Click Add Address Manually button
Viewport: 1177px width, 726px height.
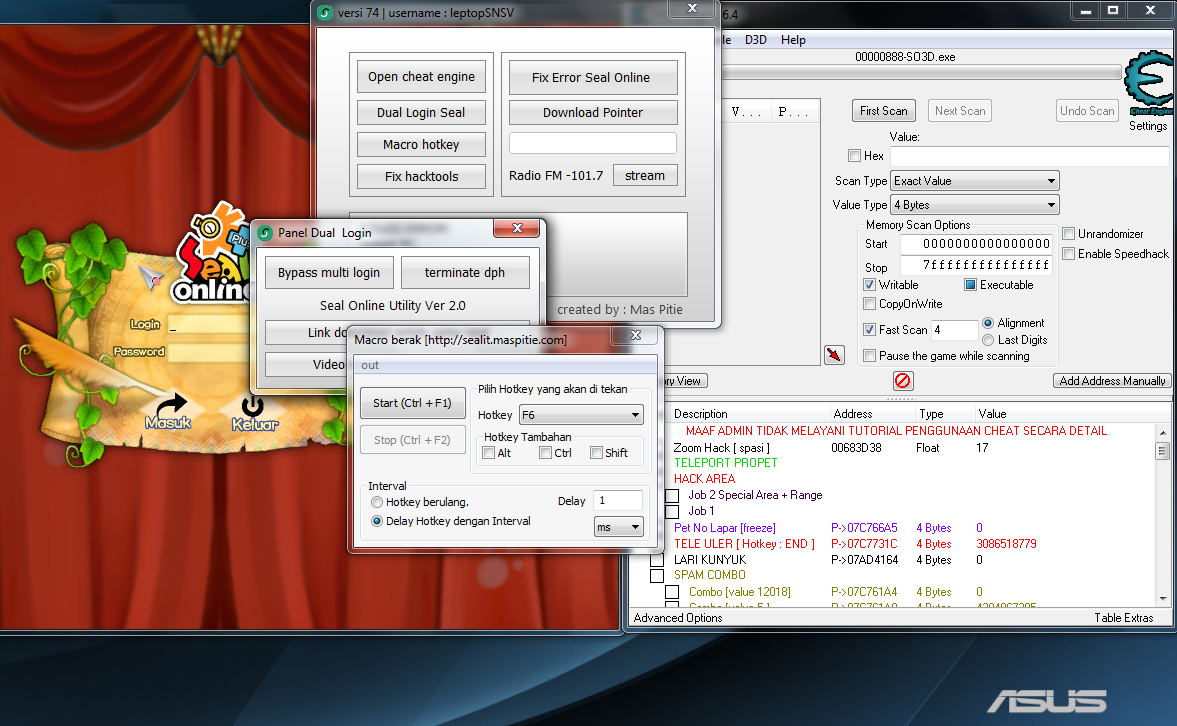(x=1112, y=381)
